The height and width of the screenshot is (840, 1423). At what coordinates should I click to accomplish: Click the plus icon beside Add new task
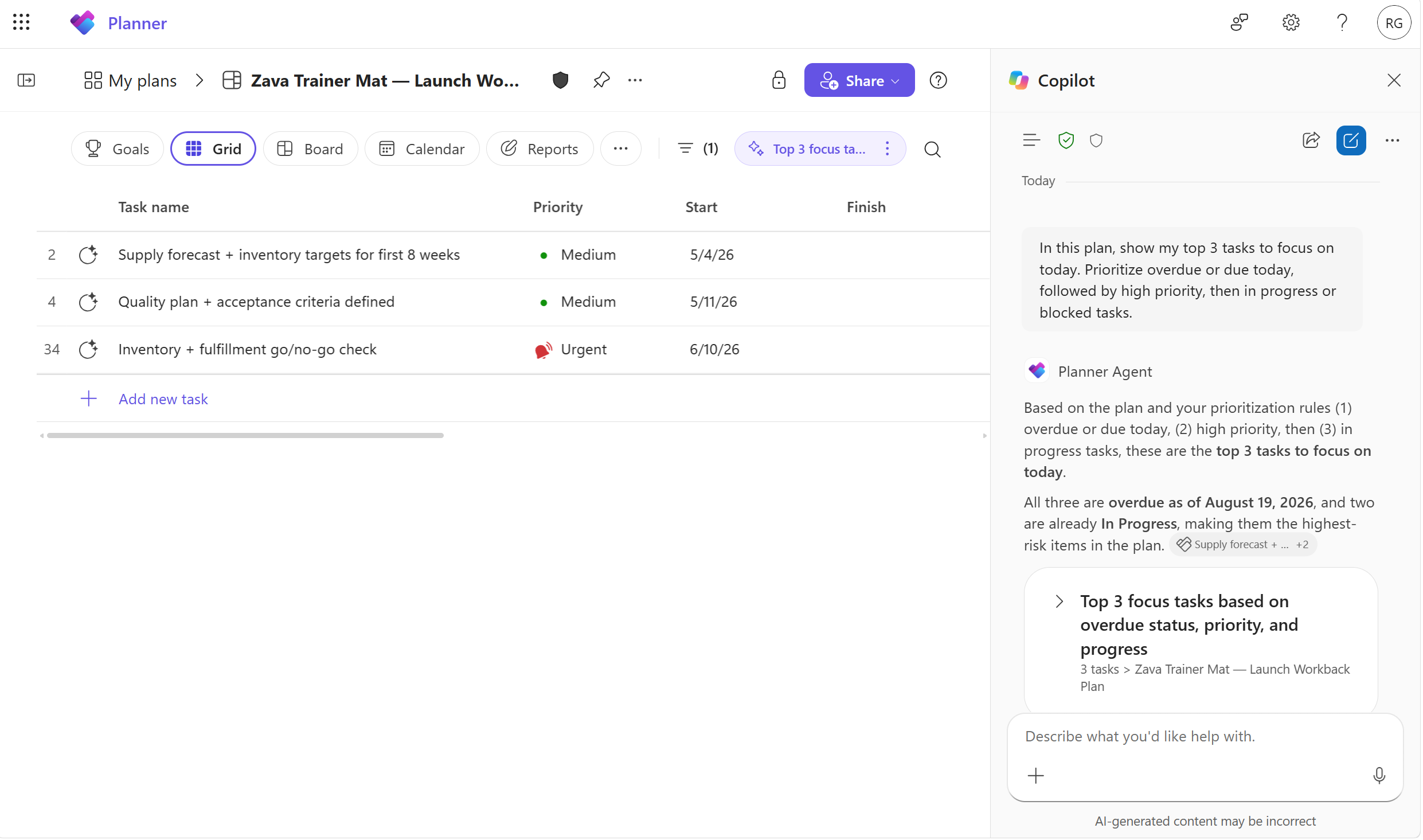tap(88, 399)
